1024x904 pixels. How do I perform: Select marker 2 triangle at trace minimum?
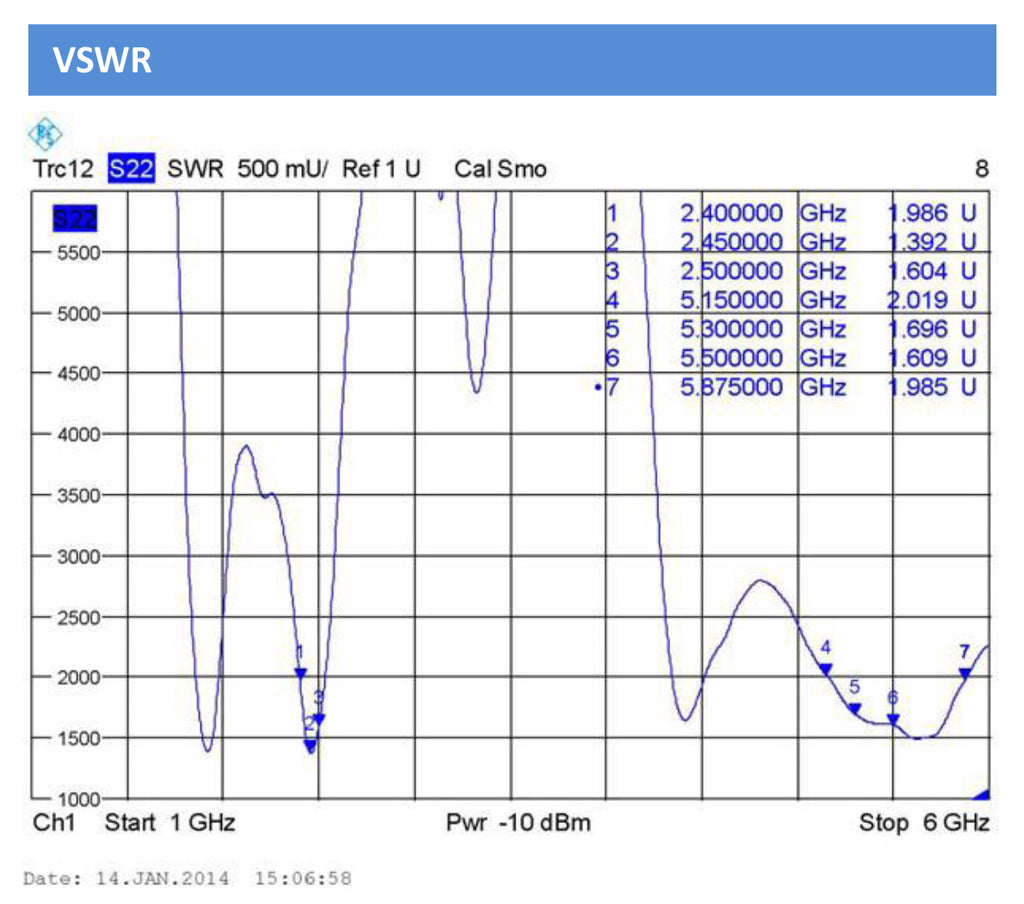point(311,745)
